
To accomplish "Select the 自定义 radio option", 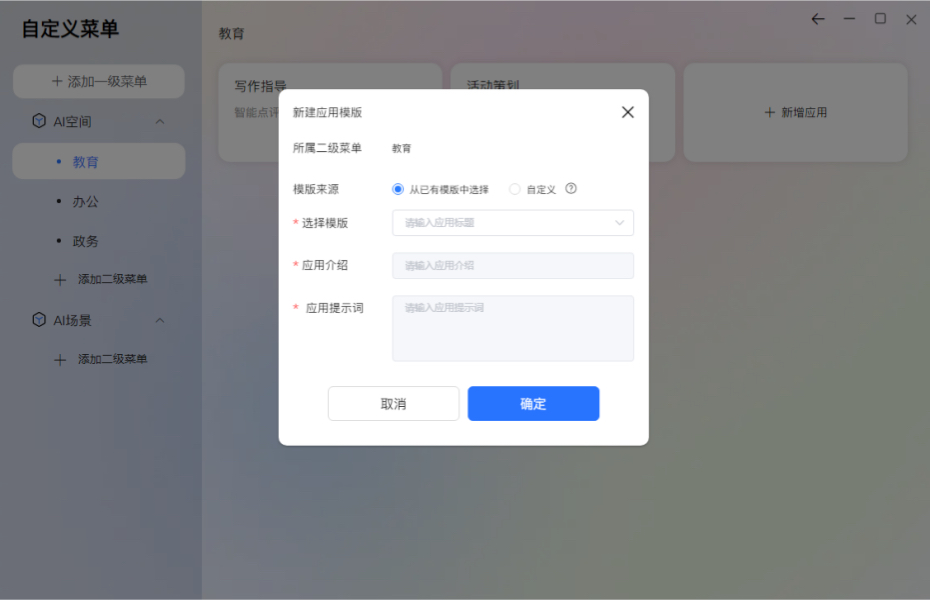I will pyautogui.click(x=515, y=189).
